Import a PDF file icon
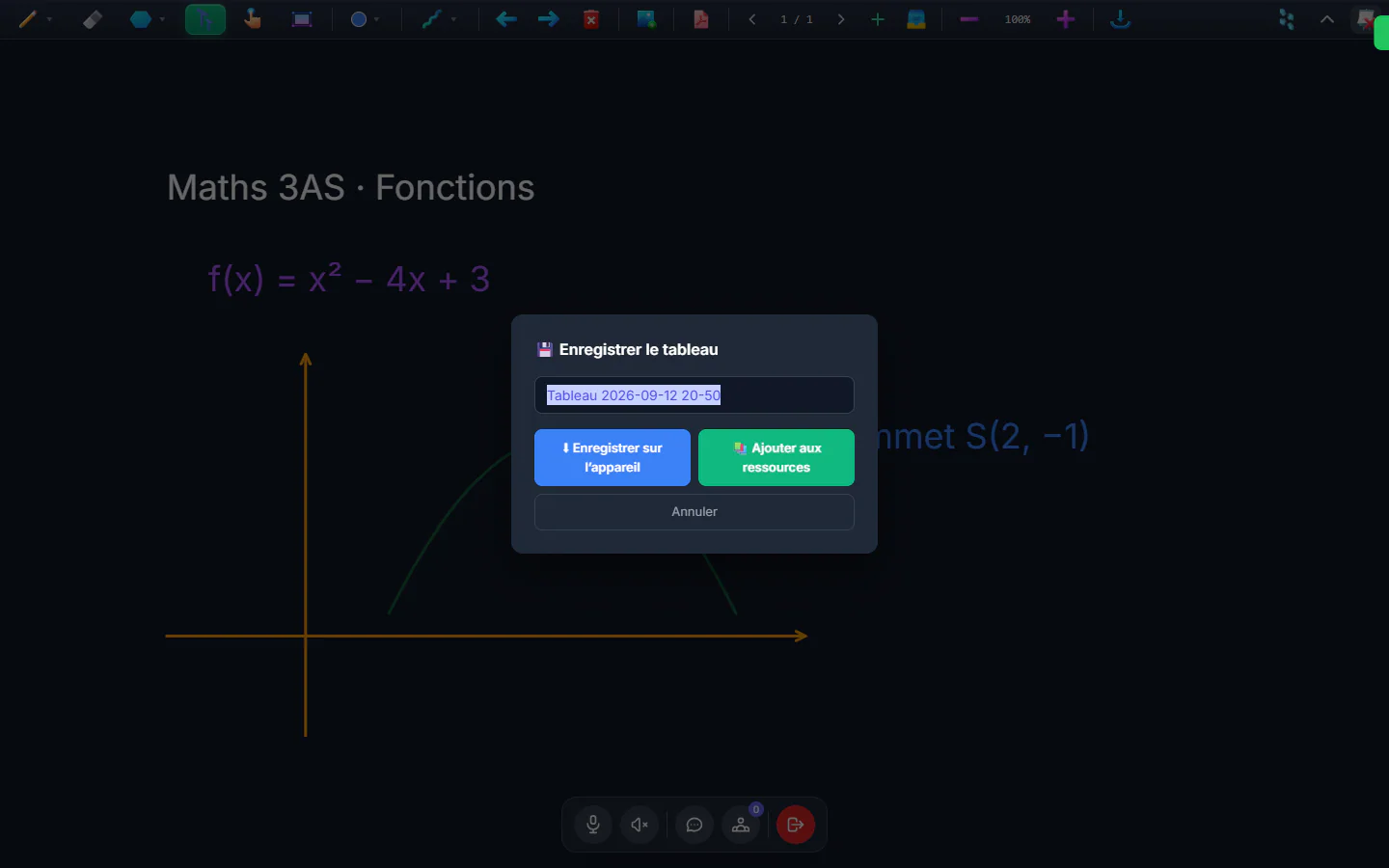Screen dimensions: 1389x868 701,19
